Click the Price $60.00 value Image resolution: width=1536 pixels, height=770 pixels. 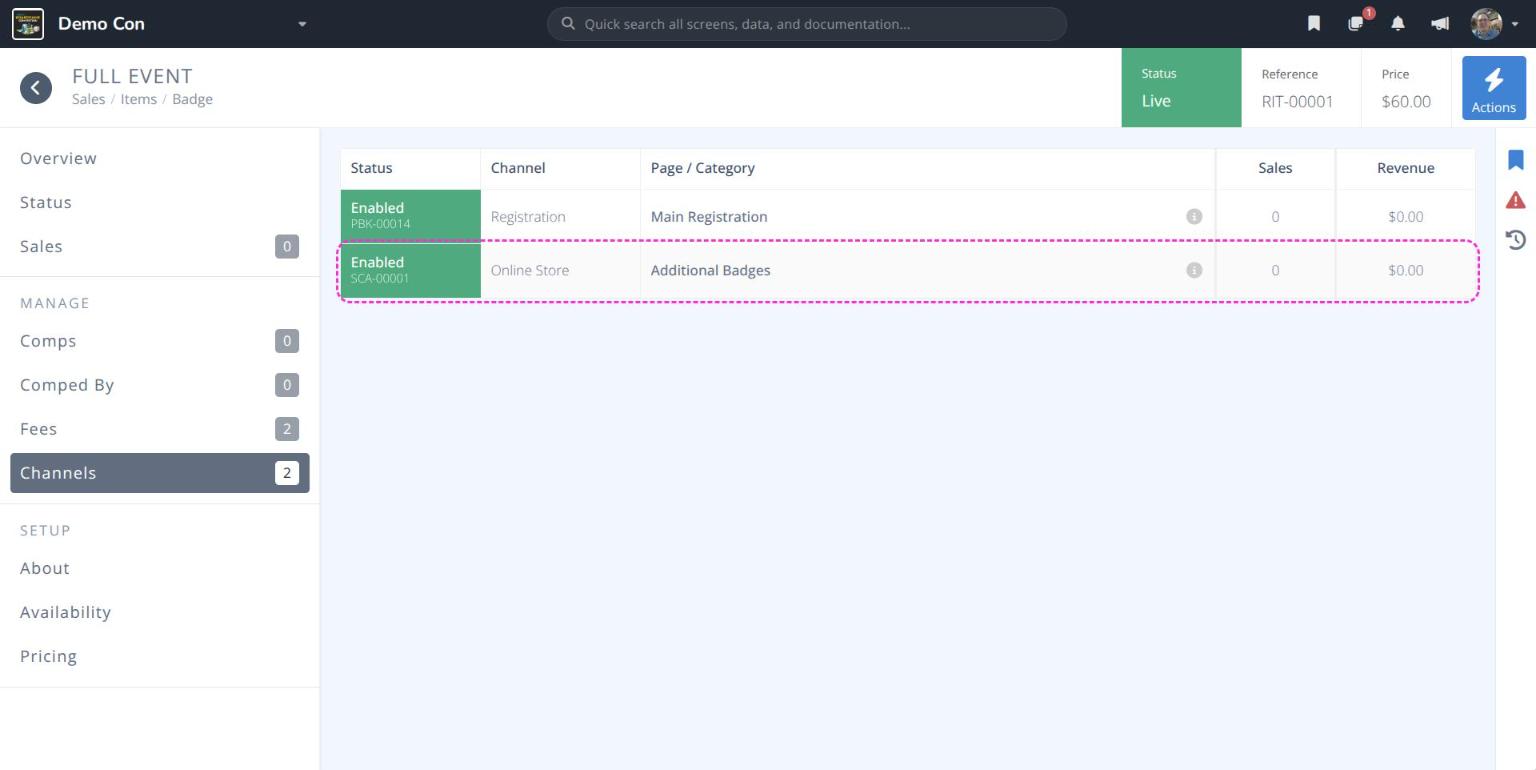pyautogui.click(x=1406, y=101)
